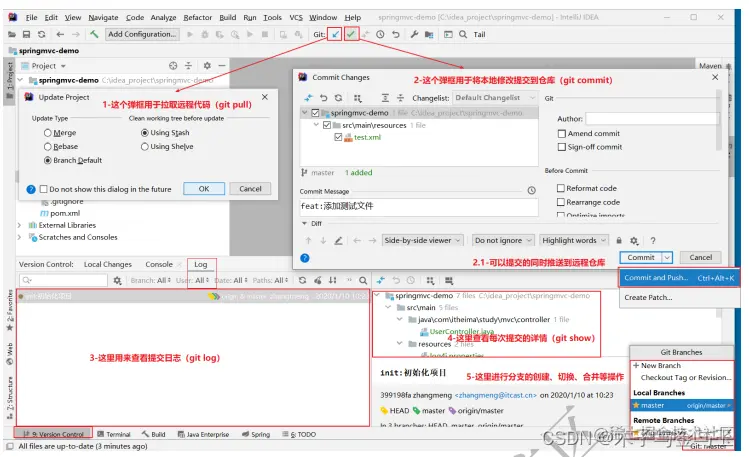Click the Git rollback icon in toolbar
749x457 pixels.
tap(396, 34)
